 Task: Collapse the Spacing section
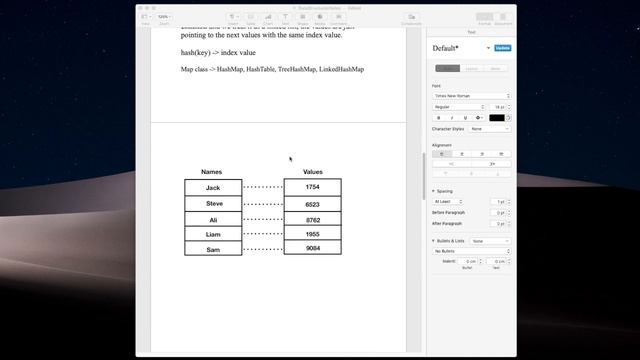coord(433,191)
